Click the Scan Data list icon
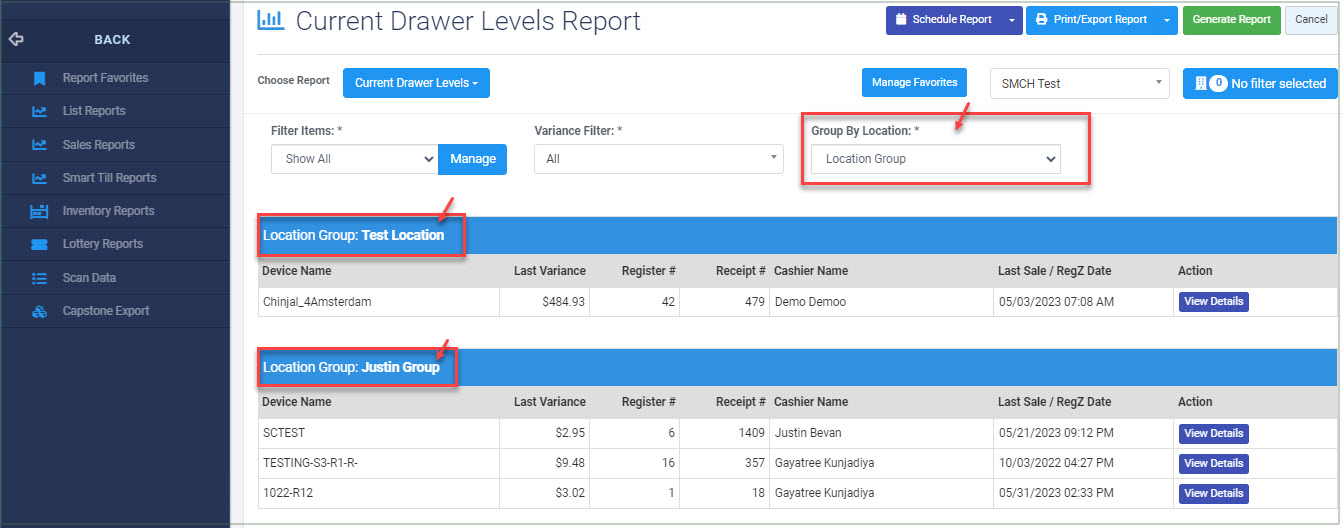Screen dimensions: 1343x528 pos(39,278)
